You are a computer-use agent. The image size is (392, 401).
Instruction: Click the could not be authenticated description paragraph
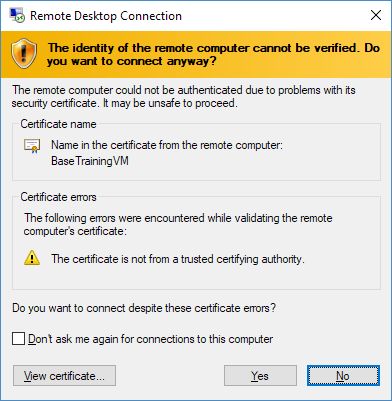pyautogui.click(x=184, y=96)
